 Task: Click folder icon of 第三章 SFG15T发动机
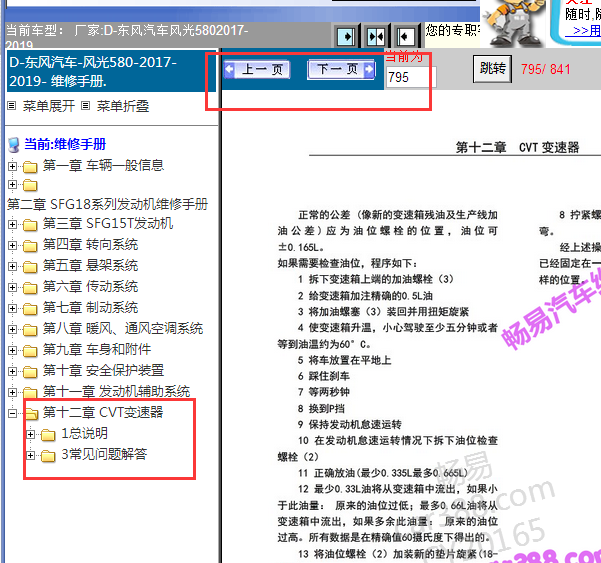click(30, 225)
